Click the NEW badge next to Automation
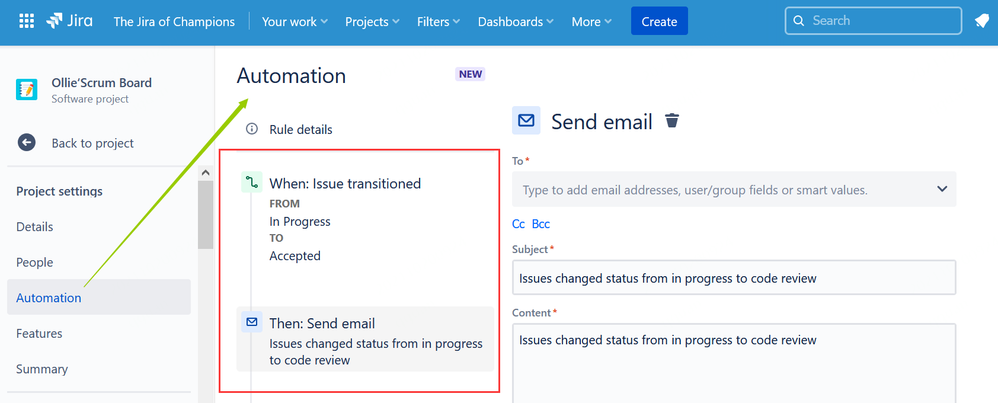Screen dimensions: 998x403 pyautogui.click(x=470, y=74)
